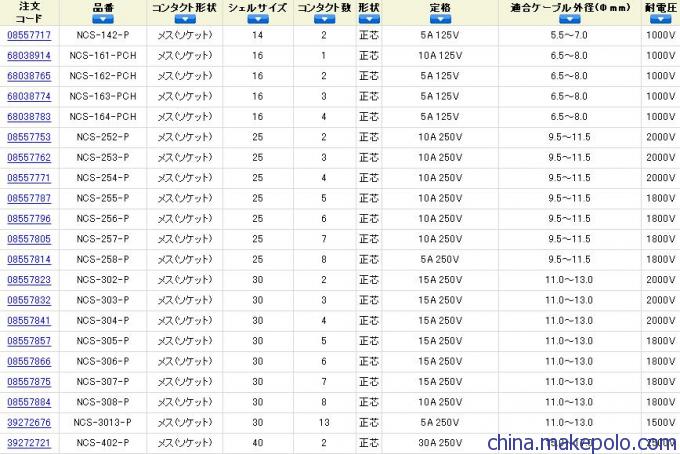Open order code link 08557857
Screen dimensions: 680x454
pos(29,341)
